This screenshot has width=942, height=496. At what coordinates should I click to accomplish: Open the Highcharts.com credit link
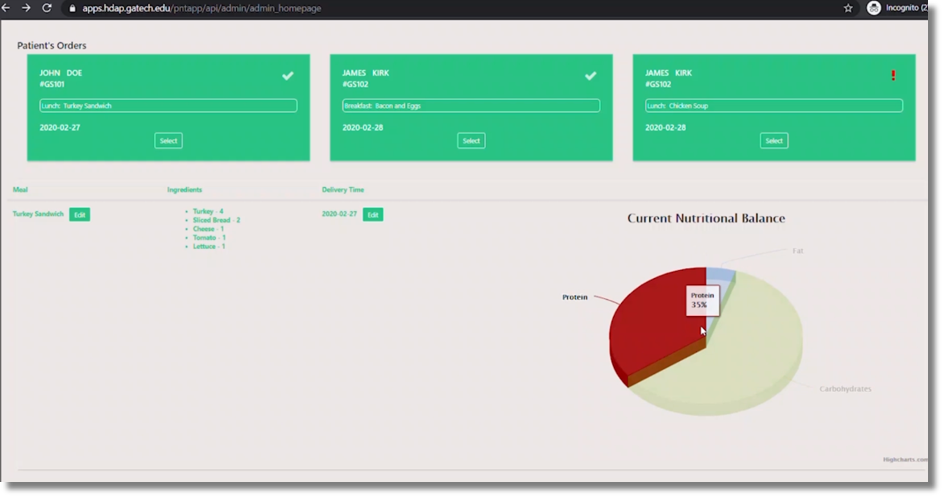[x=904, y=460]
